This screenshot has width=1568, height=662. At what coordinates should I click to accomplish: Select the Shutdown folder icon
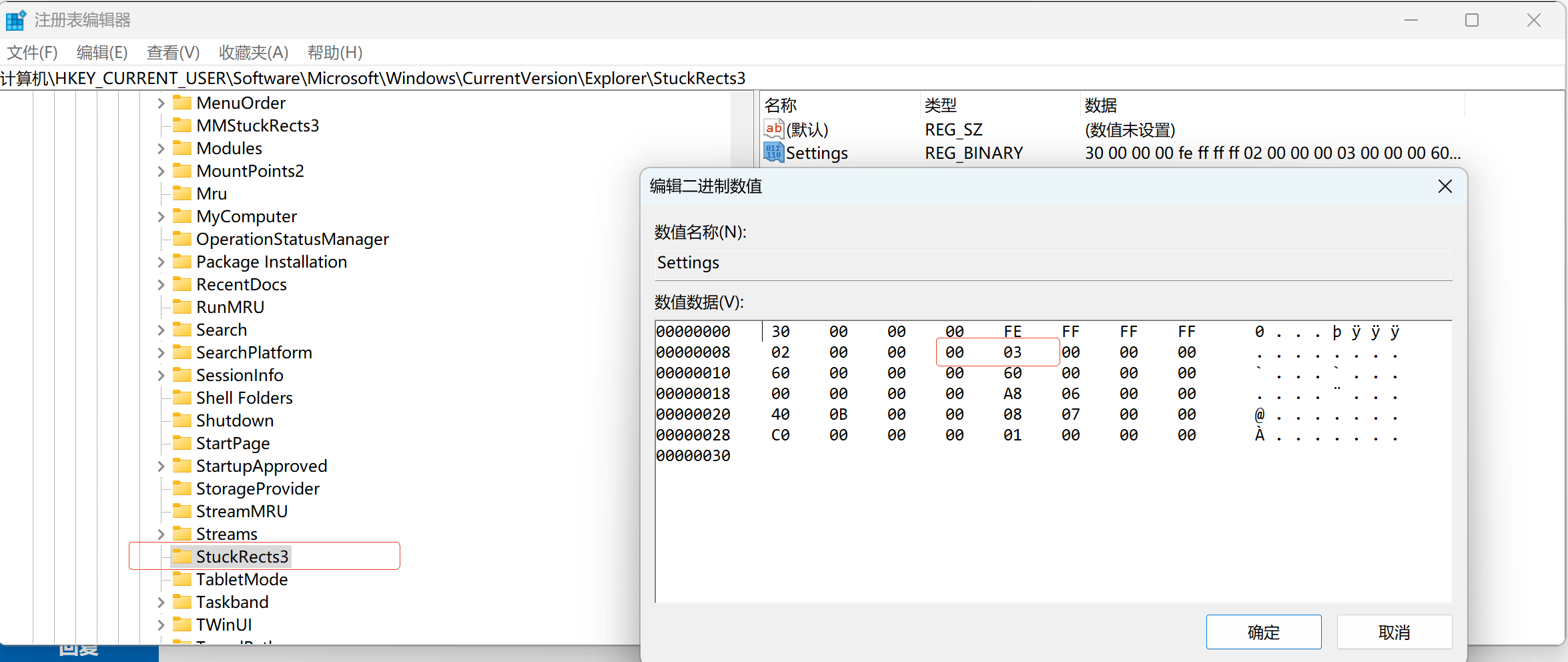(x=181, y=420)
